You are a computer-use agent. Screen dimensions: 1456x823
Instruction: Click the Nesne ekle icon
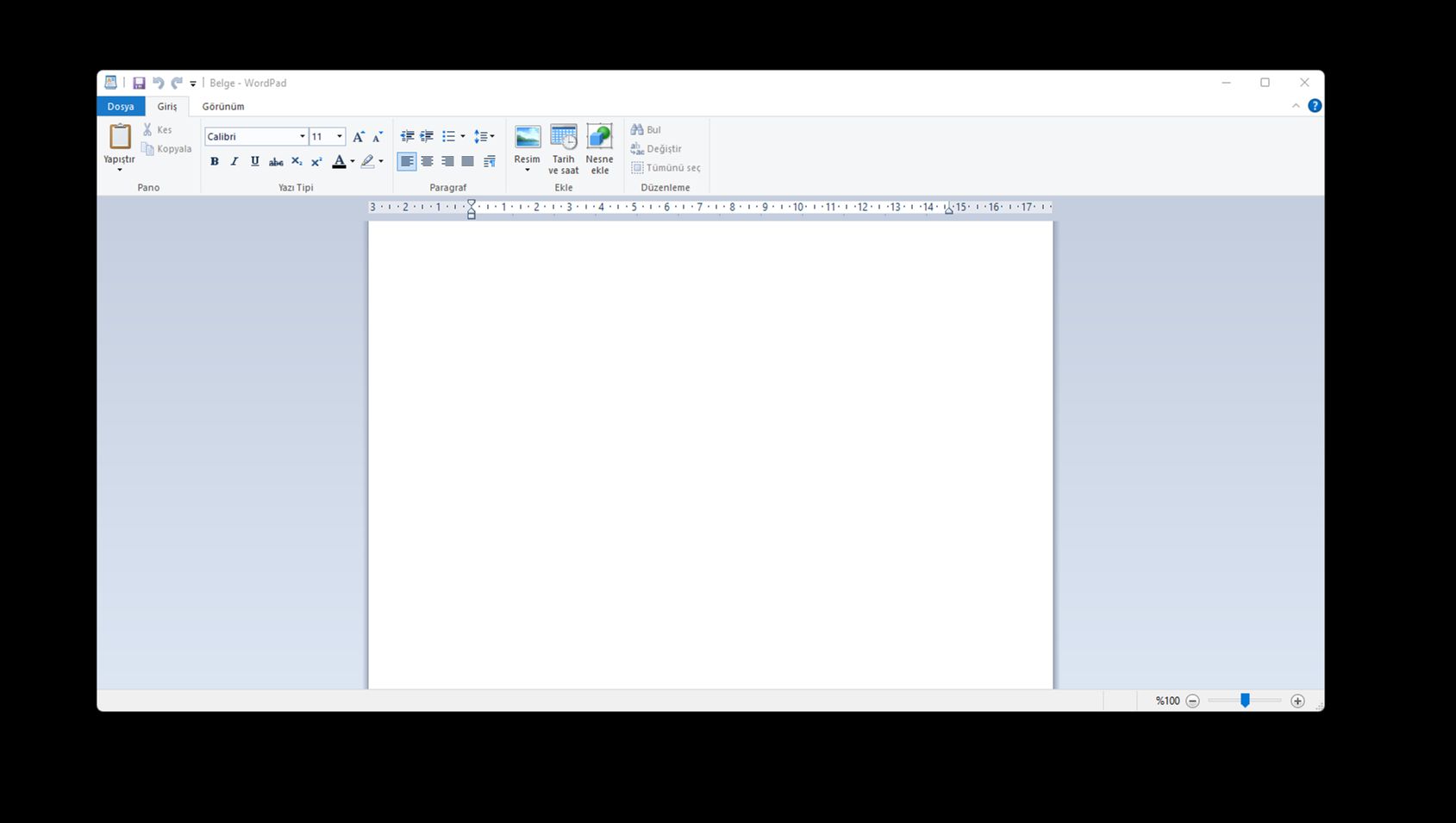pos(599,137)
